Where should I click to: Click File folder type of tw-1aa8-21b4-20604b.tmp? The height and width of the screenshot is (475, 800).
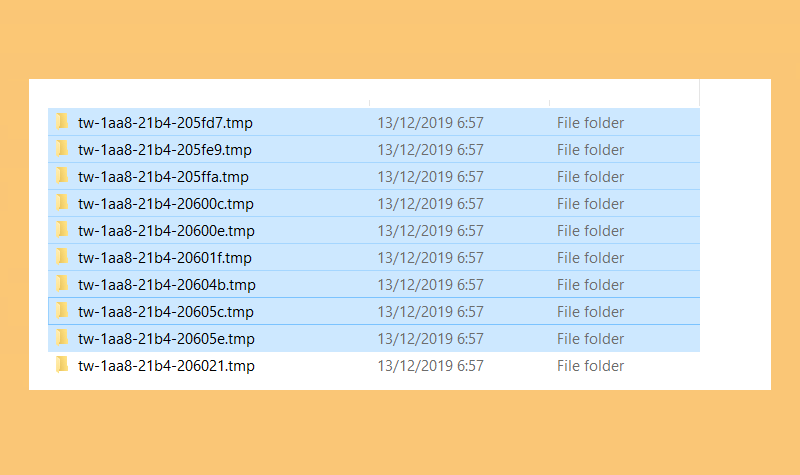[590, 285]
